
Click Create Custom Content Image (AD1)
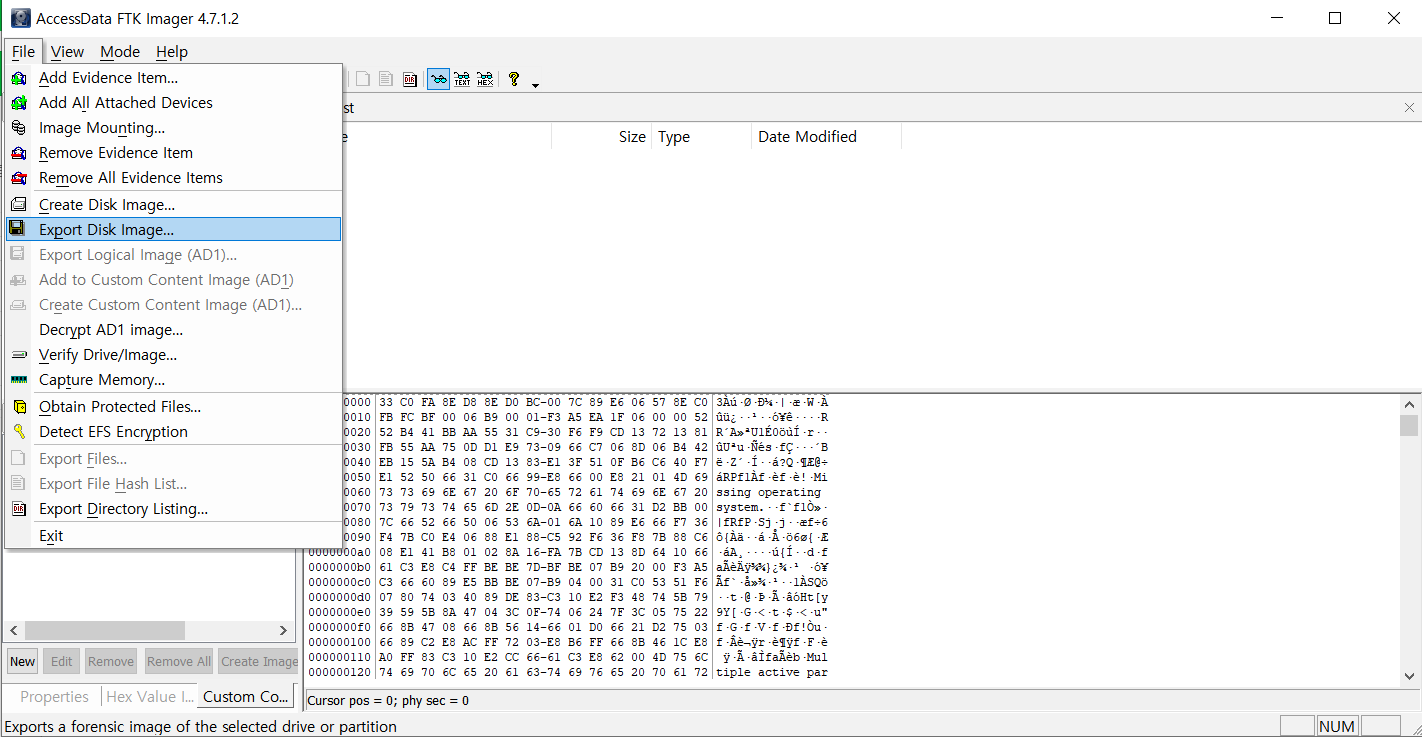pyautogui.click(x=174, y=304)
